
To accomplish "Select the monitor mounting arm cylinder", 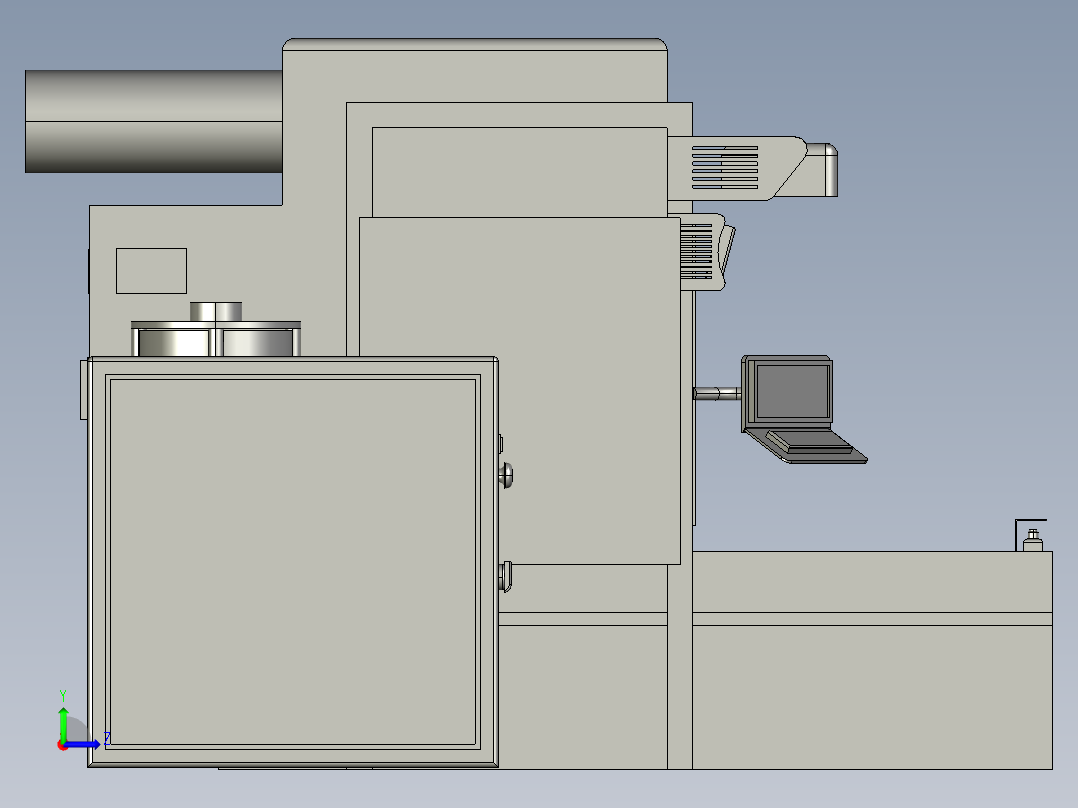I will pos(718,392).
